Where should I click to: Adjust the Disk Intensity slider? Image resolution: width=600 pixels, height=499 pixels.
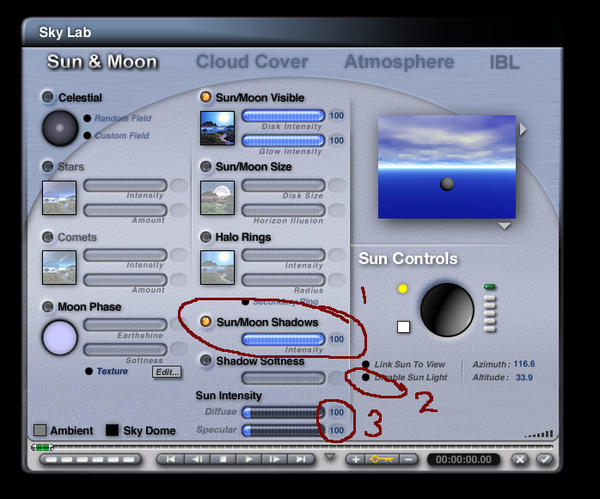(284, 116)
